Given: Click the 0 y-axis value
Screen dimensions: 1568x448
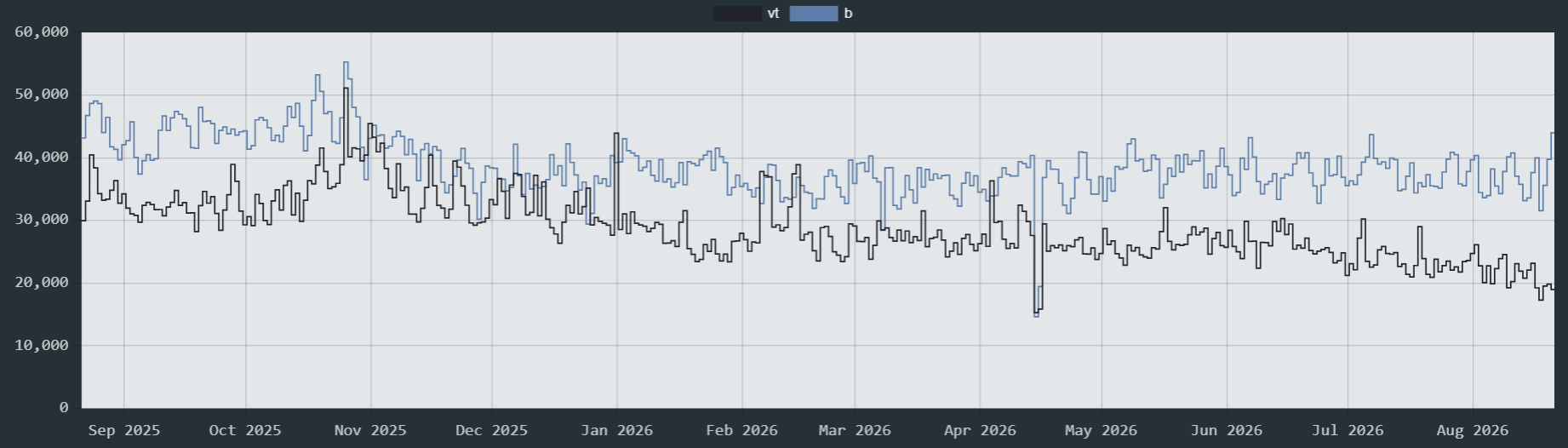Looking at the screenshot, I should click(x=64, y=408).
